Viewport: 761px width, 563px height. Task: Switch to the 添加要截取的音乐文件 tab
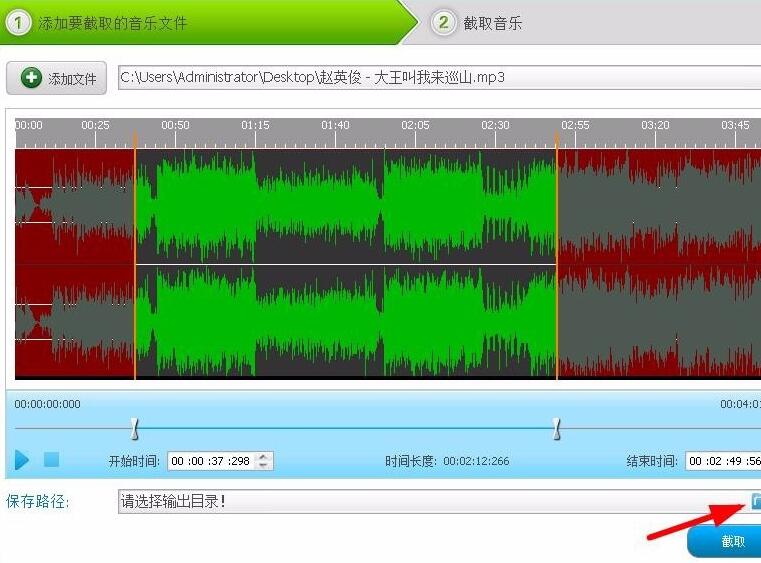pyautogui.click(x=112, y=23)
